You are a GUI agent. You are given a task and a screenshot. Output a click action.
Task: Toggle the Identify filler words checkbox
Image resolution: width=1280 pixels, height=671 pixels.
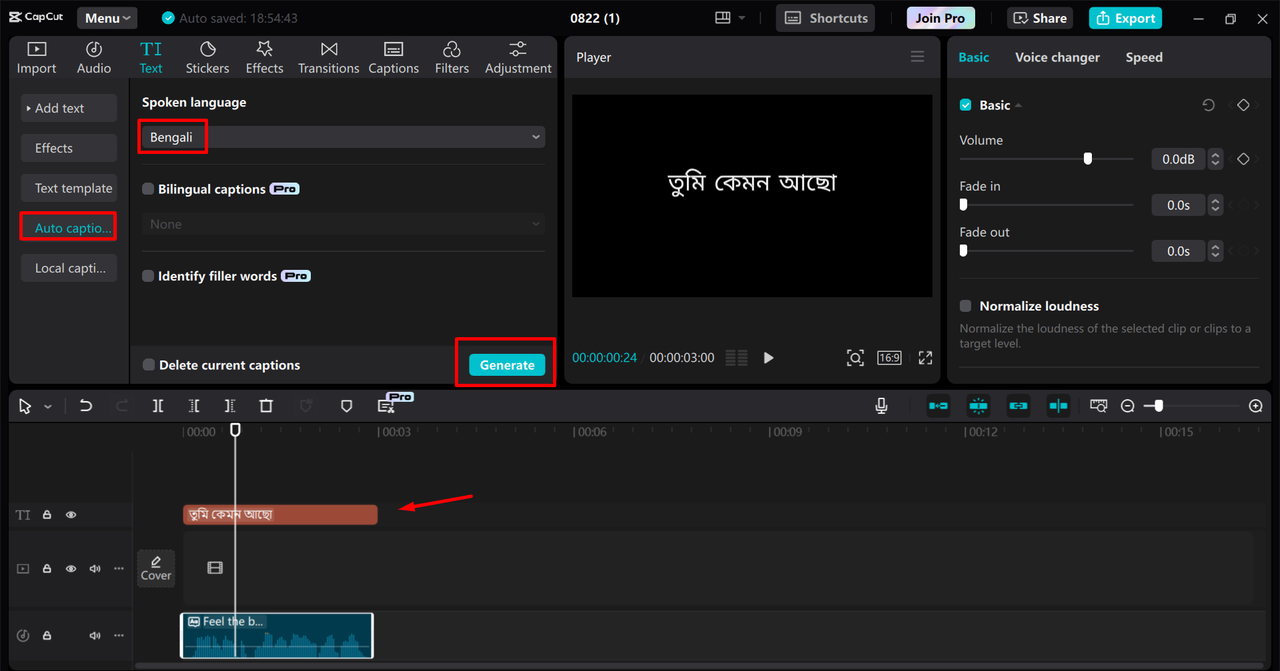(x=148, y=276)
